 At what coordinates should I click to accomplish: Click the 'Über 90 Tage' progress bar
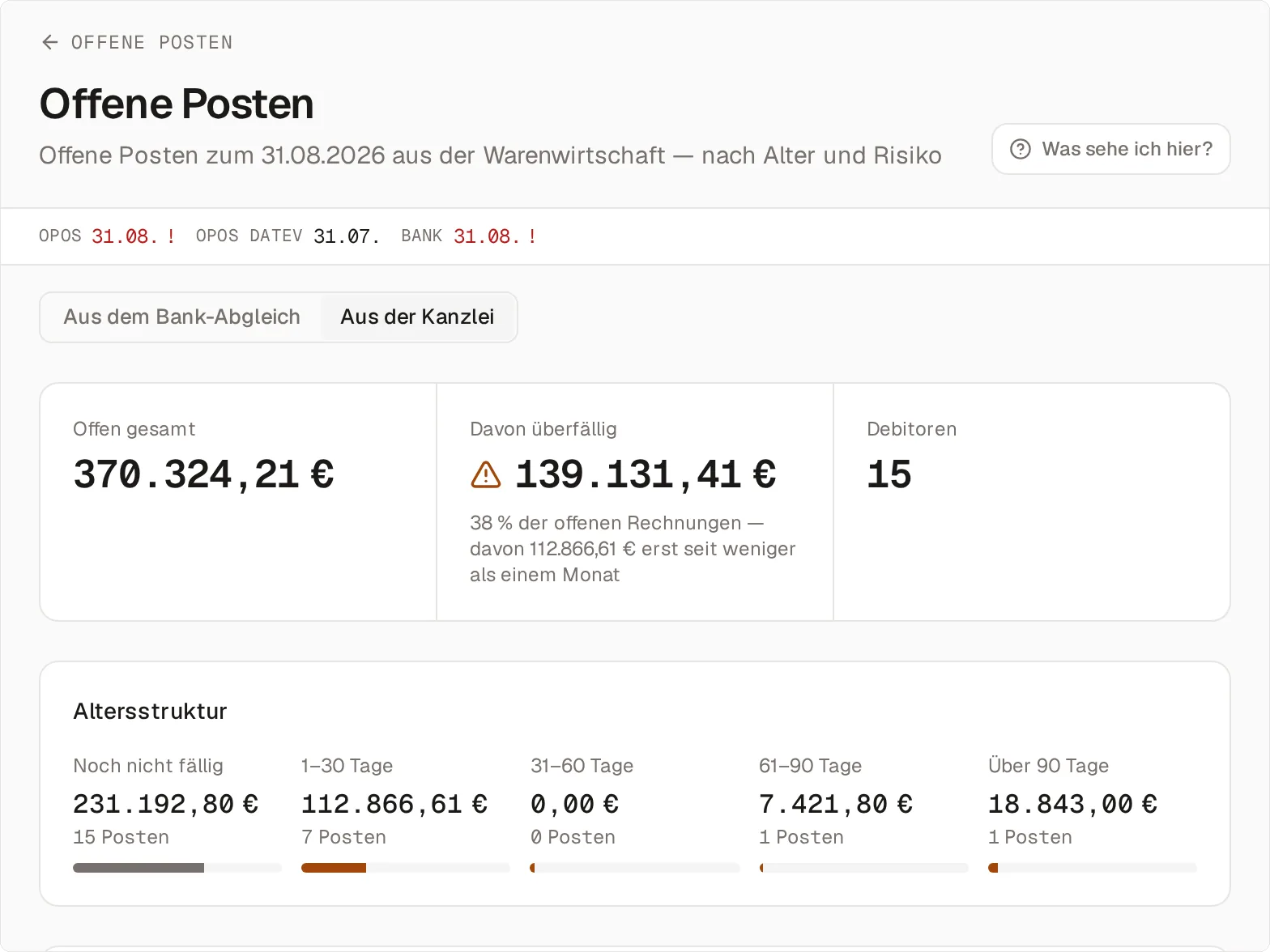click(x=1093, y=868)
